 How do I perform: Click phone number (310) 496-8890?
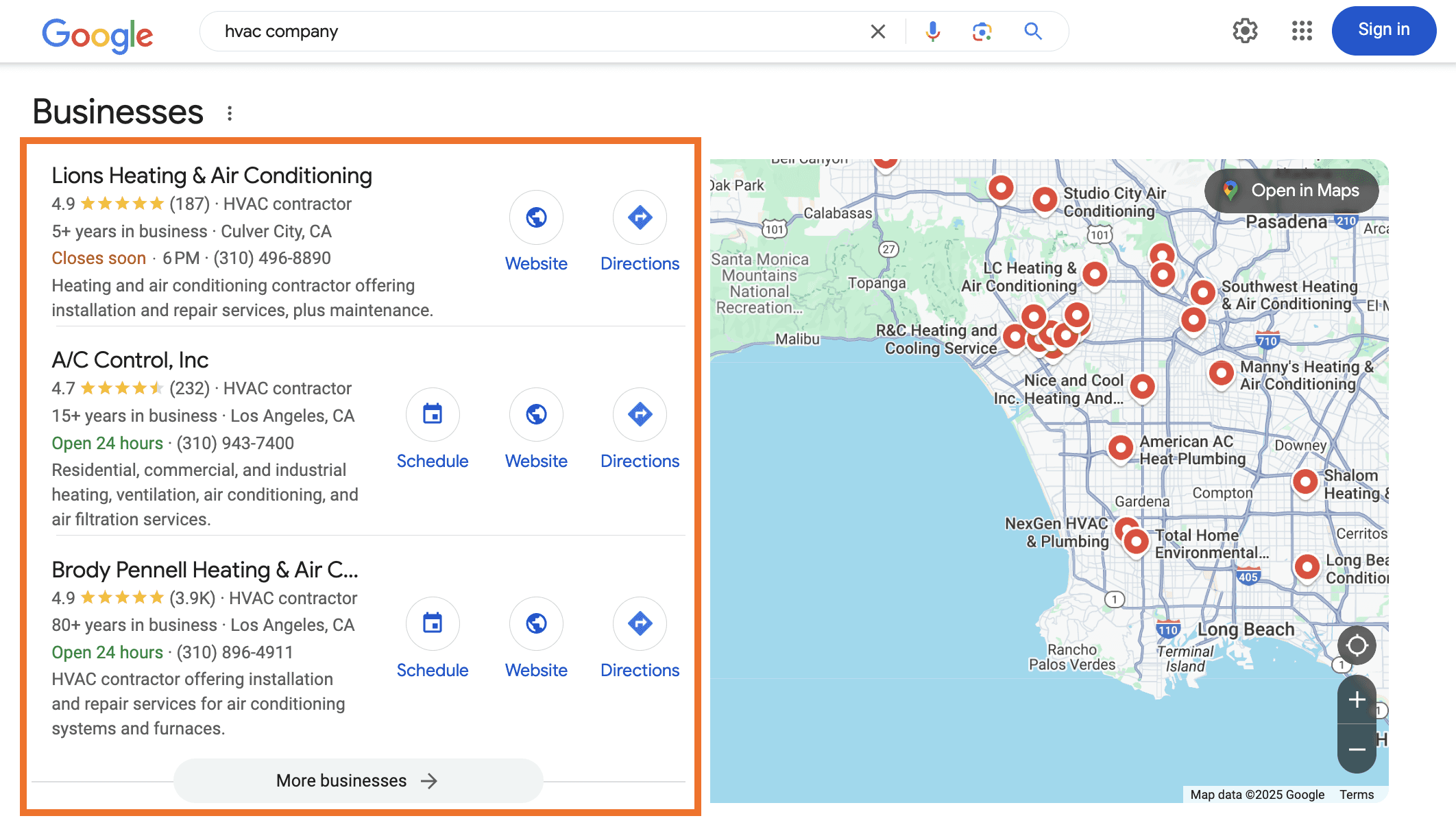pos(272,259)
